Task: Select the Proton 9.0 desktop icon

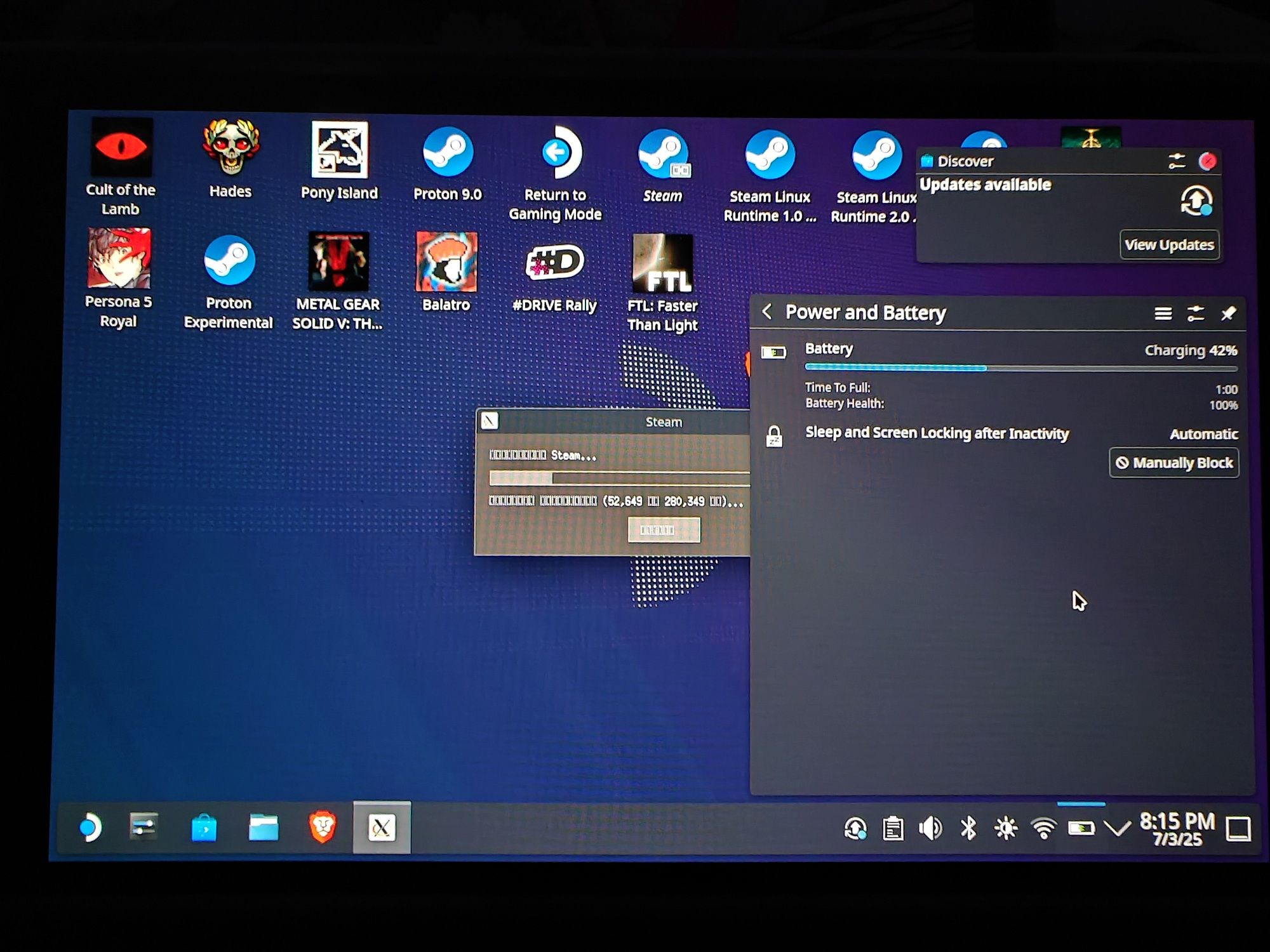Action: (x=448, y=164)
